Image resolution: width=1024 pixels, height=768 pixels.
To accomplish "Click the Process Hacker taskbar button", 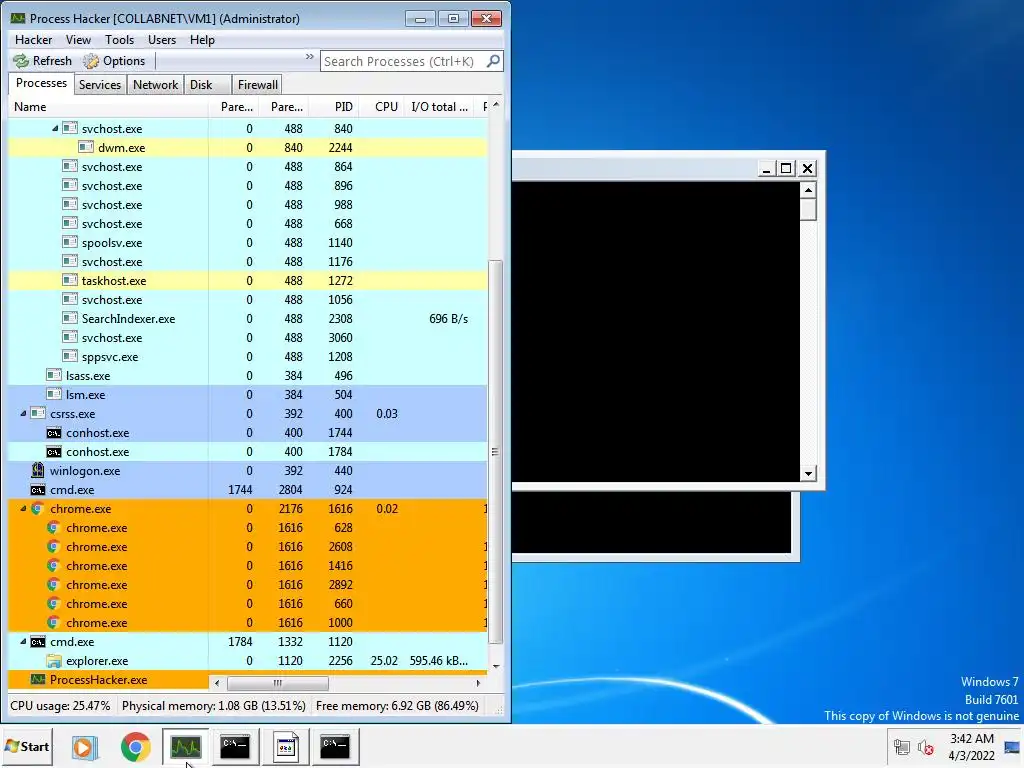I will coord(185,746).
